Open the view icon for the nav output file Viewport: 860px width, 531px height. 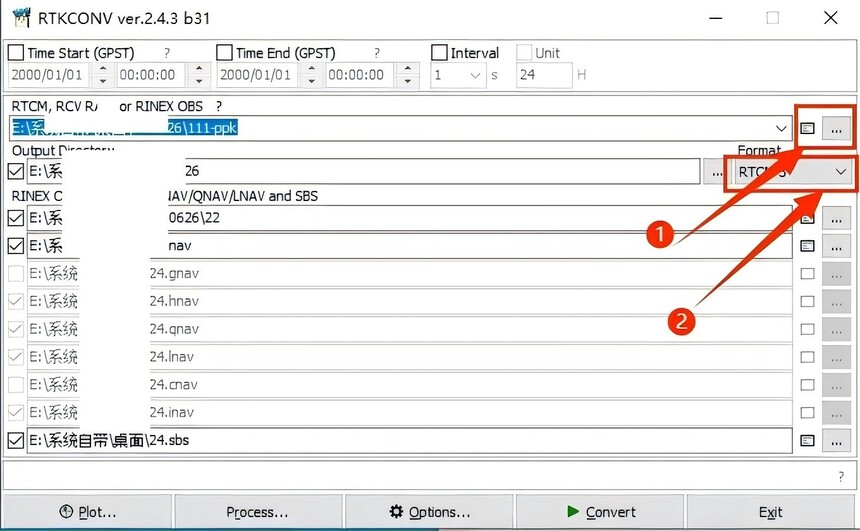tap(807, 246)
